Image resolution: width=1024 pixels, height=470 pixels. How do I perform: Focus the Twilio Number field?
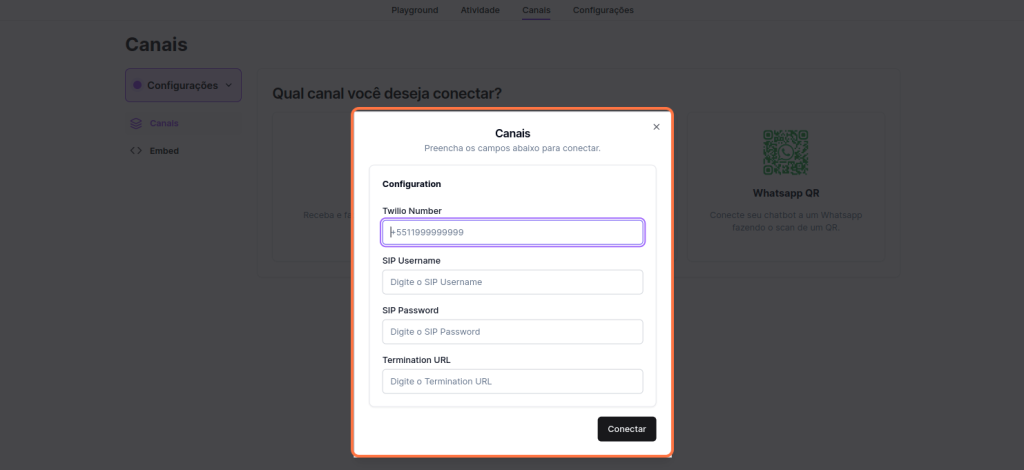coord(512,232)
